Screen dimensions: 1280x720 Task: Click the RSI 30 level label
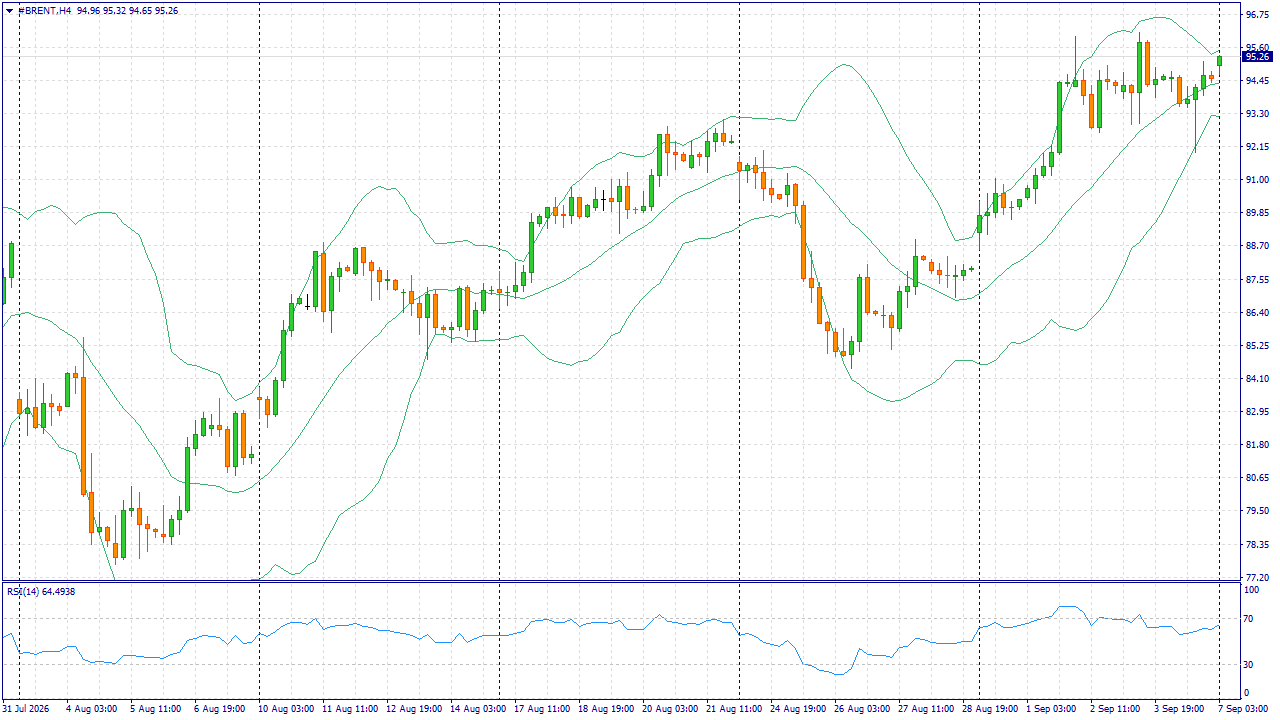click(x=1249, y=665)
